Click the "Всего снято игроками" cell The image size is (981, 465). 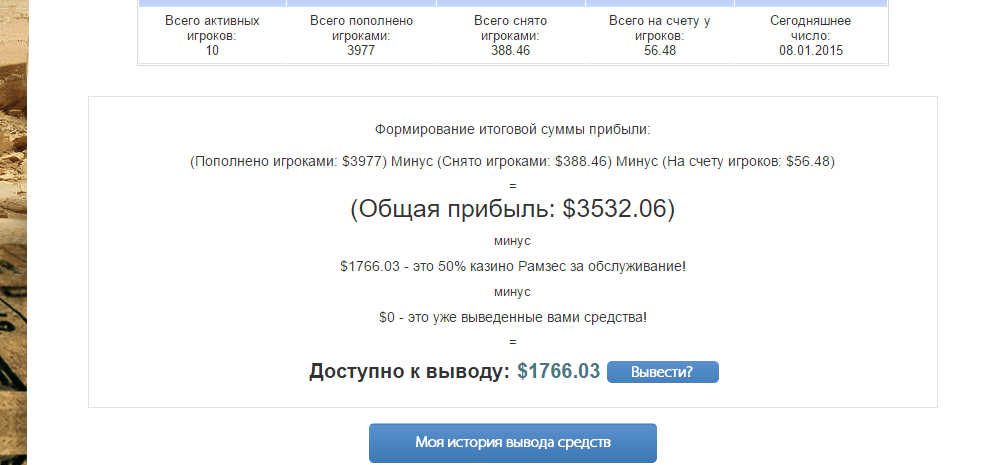coord(511,35)
